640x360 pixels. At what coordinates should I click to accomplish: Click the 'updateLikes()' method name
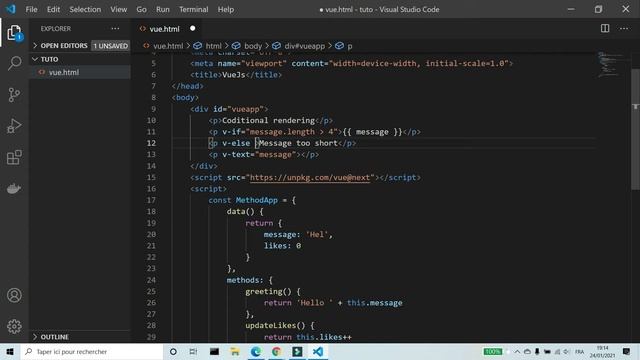276,325
